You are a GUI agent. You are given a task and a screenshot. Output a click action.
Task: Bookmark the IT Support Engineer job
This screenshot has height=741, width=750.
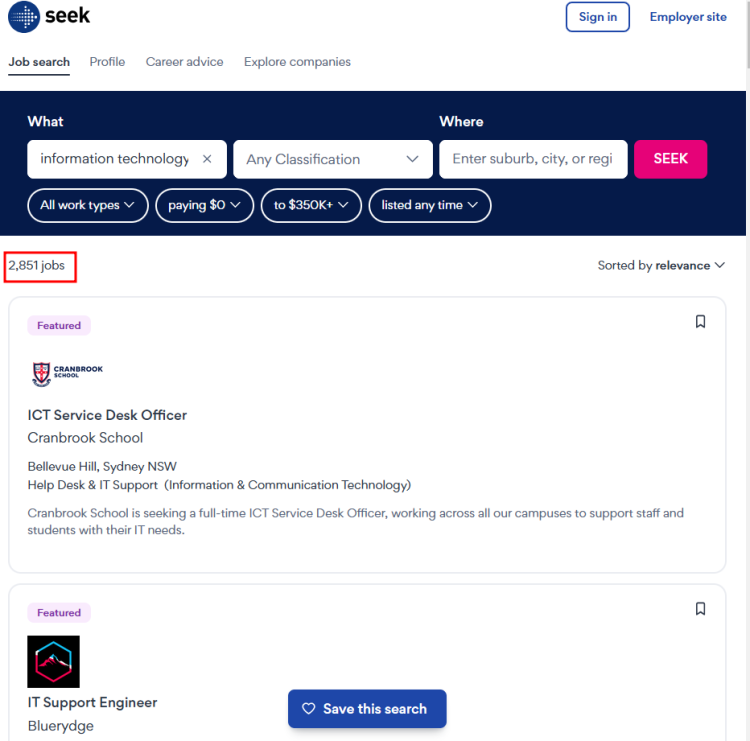pyautogui.click(x=700, y=608)
